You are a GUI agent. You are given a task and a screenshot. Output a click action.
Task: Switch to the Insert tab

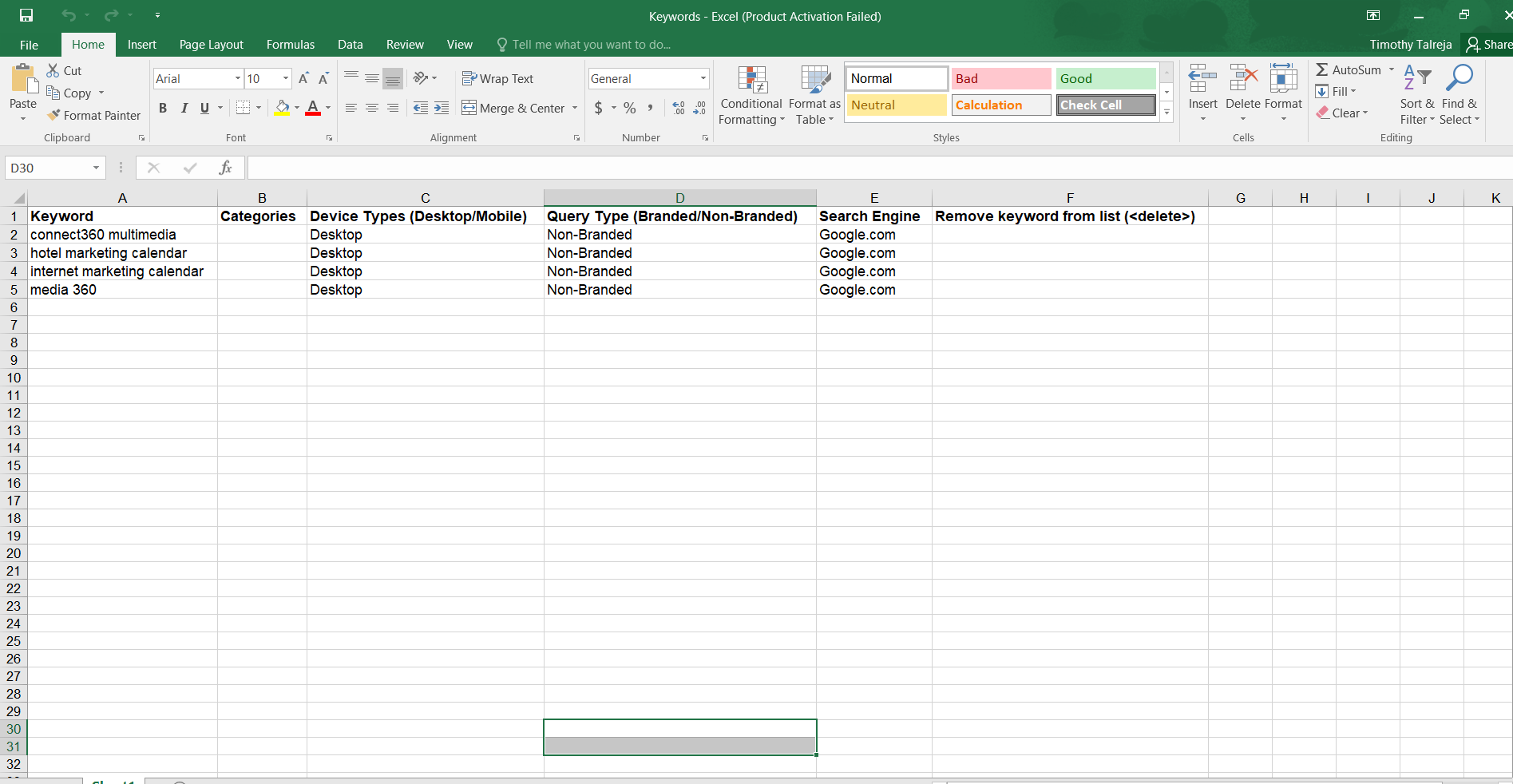[x=141, y=45]
